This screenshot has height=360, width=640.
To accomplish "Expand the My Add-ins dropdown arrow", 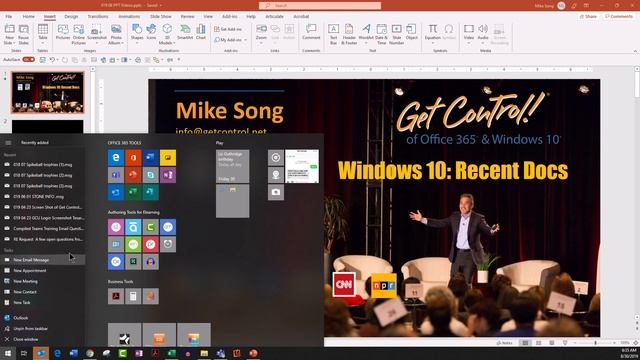I will [245, 40].
